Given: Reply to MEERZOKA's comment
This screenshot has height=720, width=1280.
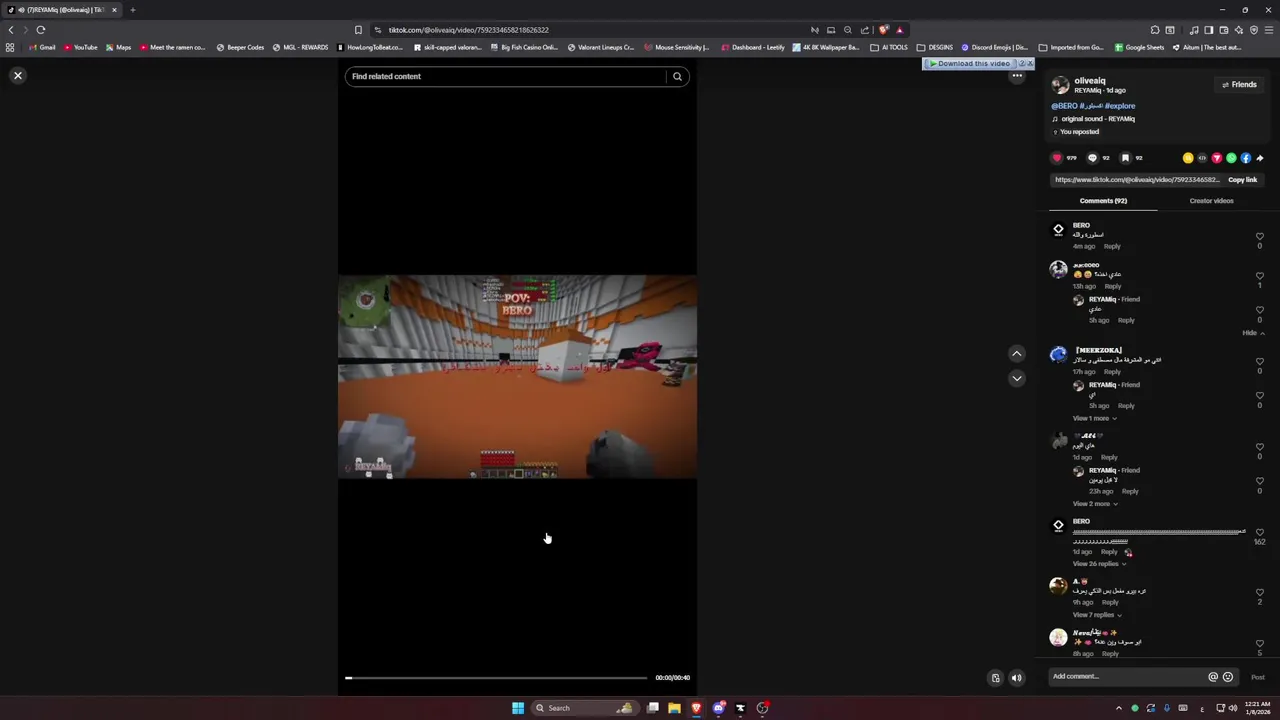Looking at the screenshot, I should point(1112,372).
